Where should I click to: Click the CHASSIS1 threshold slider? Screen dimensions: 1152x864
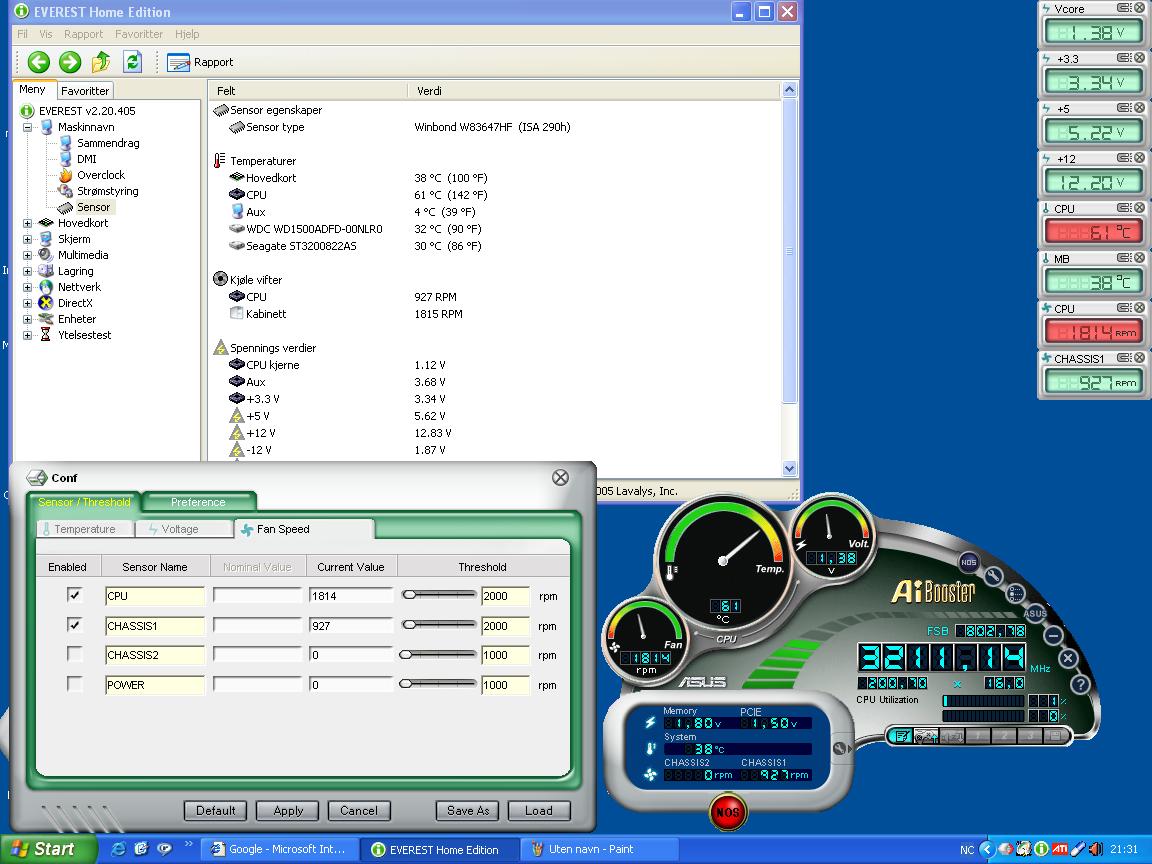tap(439, 624)
